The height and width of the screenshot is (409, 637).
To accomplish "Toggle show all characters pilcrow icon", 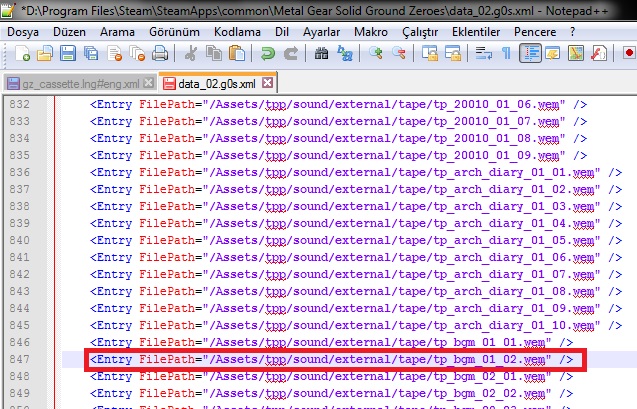I will click(506, 53).
